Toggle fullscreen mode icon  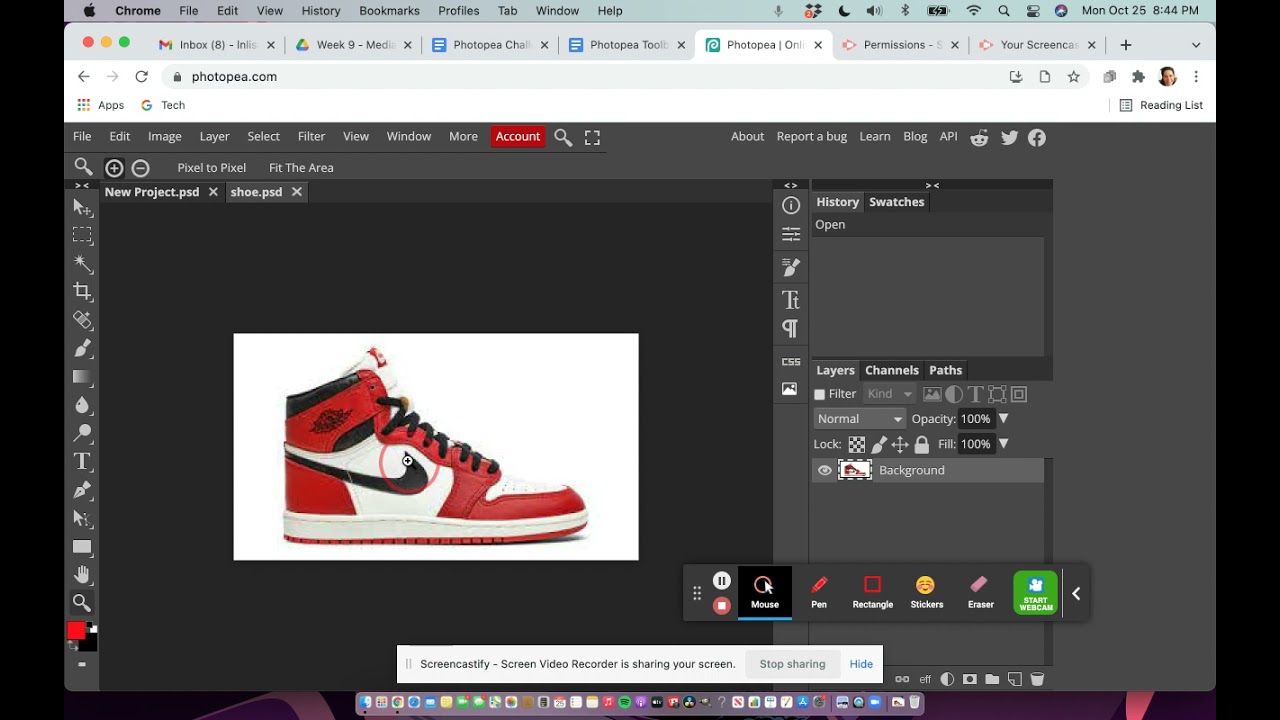(592, 137)
